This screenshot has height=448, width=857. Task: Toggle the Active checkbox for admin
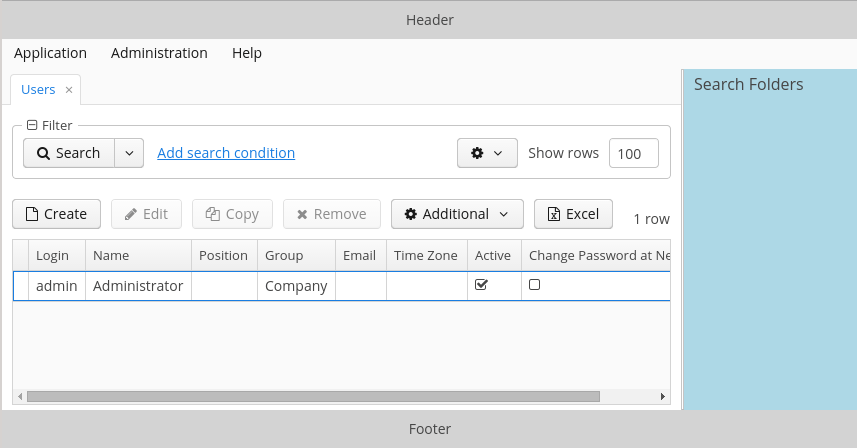(481, 285)
